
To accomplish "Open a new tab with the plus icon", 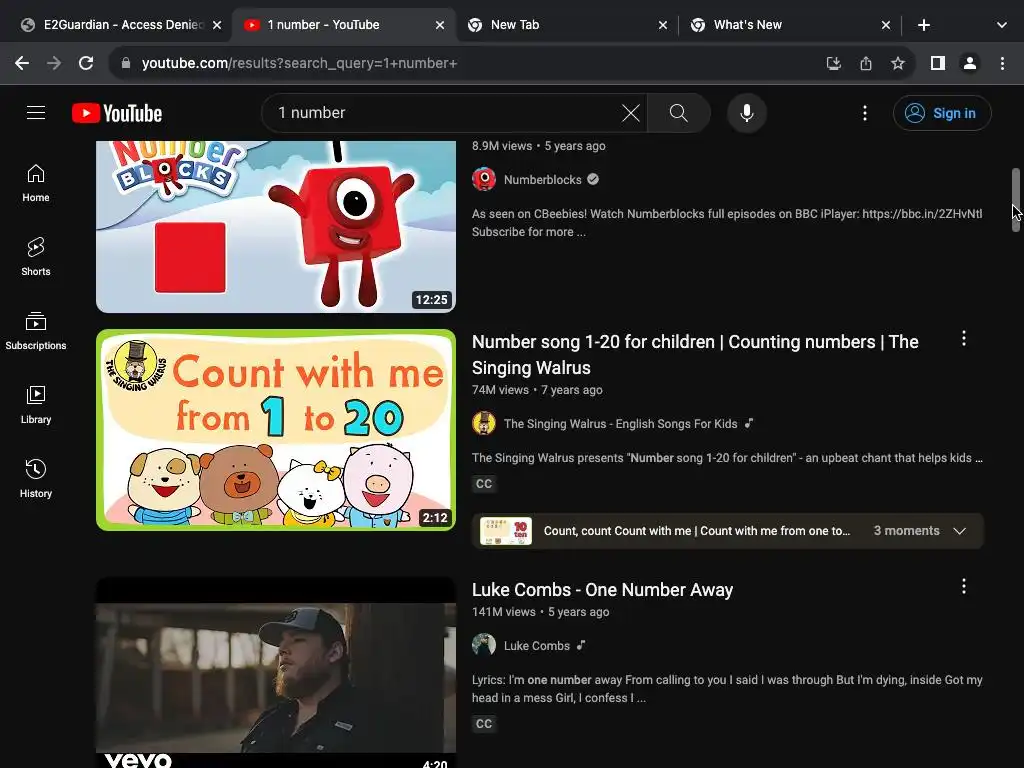I will [x=923, y=25].
